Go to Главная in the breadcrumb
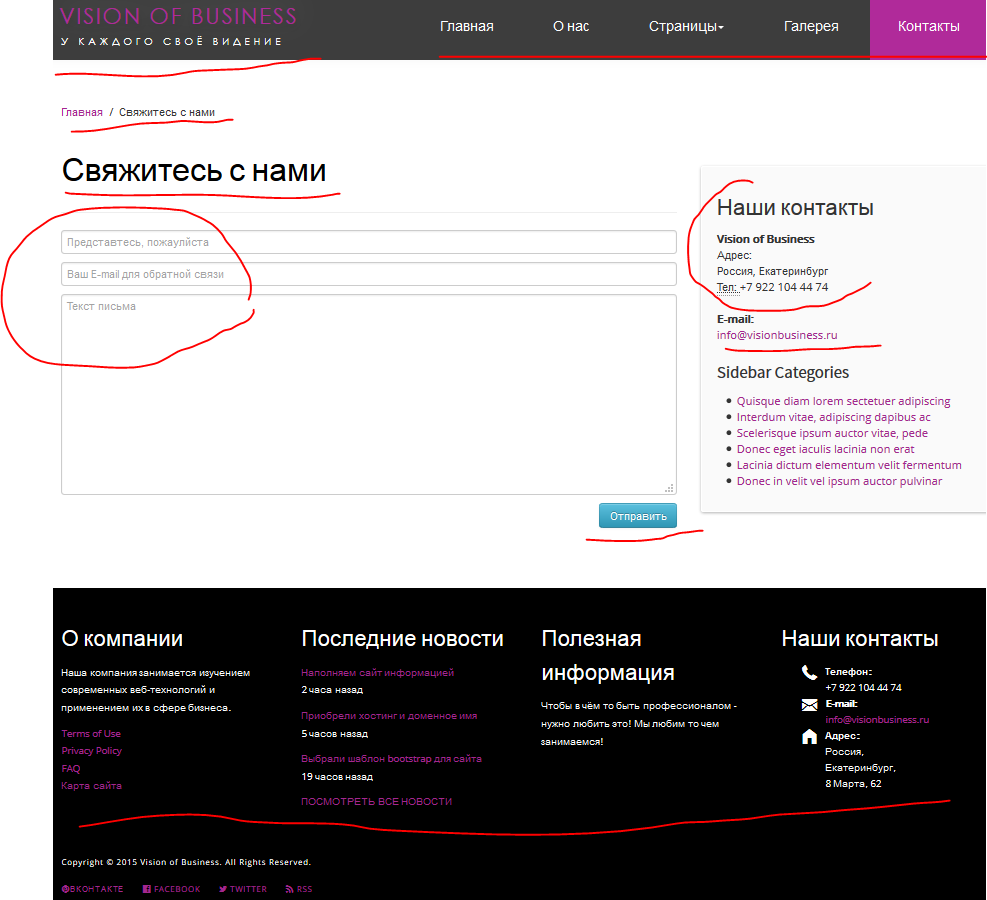This screenshot has height=900, width=987. (82, 112)
